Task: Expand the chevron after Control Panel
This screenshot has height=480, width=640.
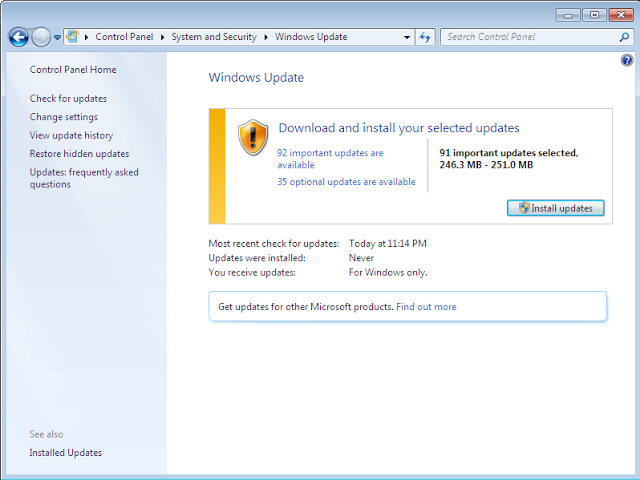Action: pyautogui.click(x=162, y=37)
